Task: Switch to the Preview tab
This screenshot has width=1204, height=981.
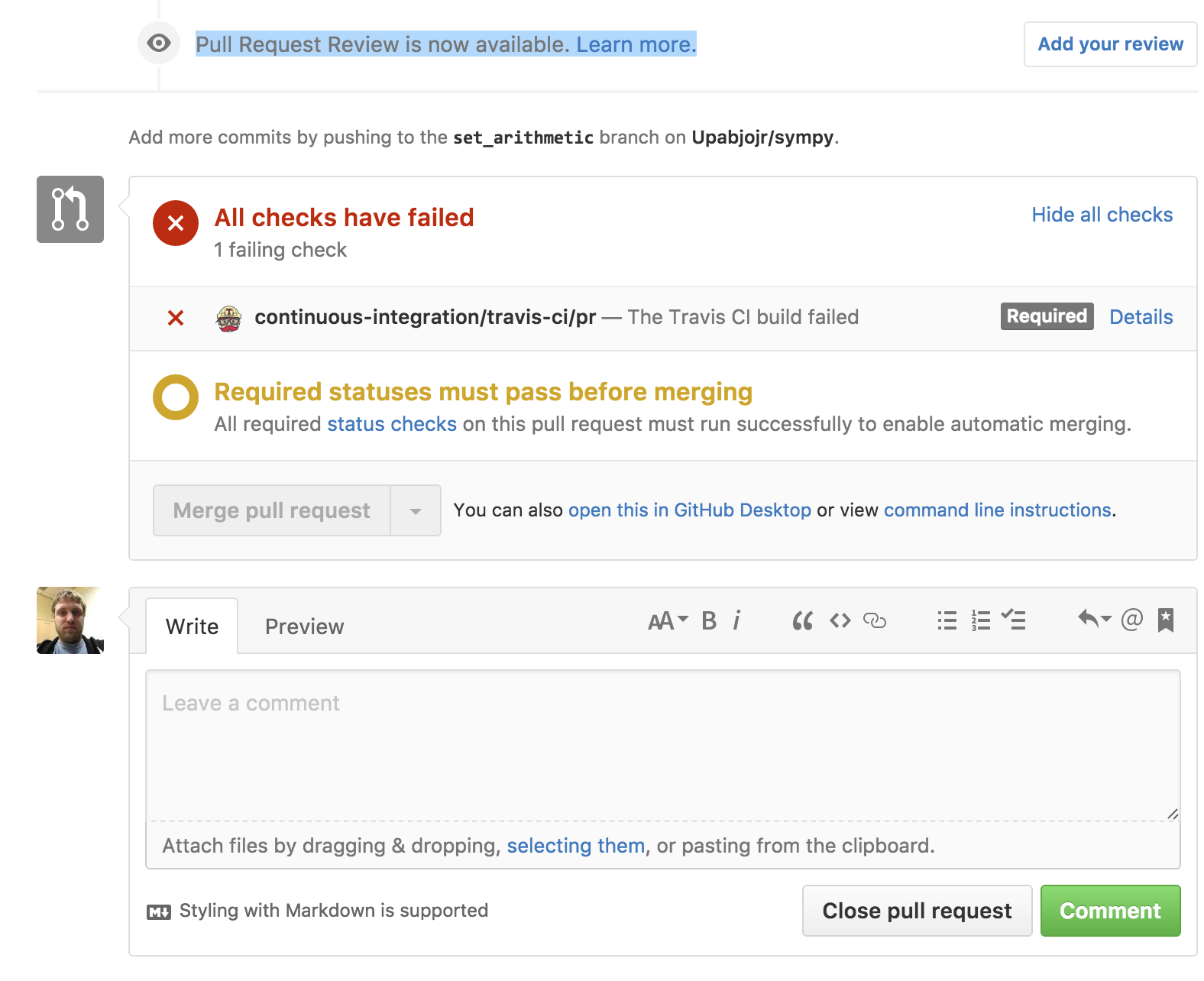Action: tap(304, 626)
